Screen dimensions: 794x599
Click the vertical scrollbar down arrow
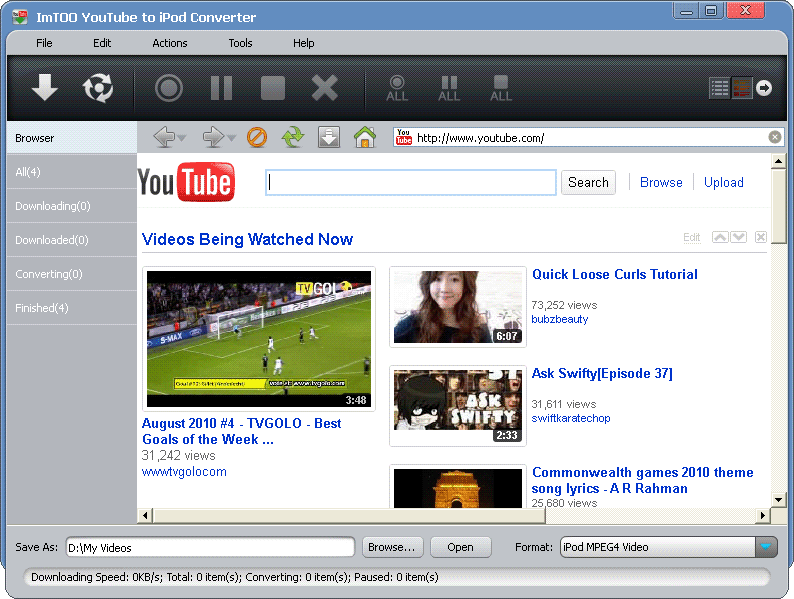[778, 500]
